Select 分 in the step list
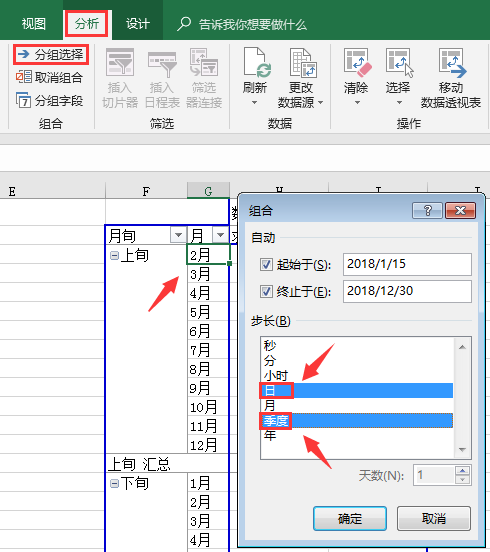This screenshot has height=552, width=490. coord(357,360)
